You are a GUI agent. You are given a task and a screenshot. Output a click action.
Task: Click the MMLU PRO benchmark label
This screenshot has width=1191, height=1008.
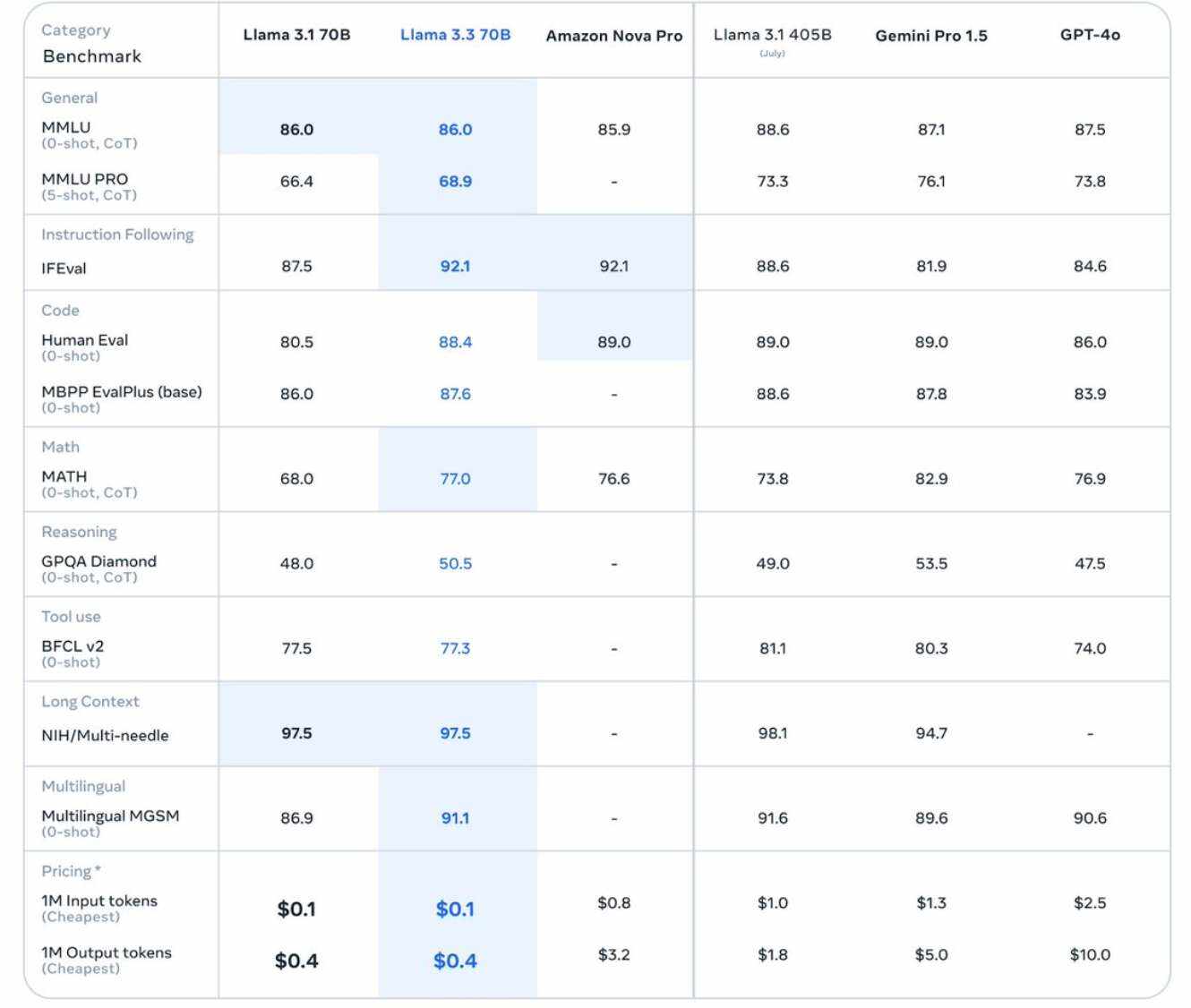(85, 179)
